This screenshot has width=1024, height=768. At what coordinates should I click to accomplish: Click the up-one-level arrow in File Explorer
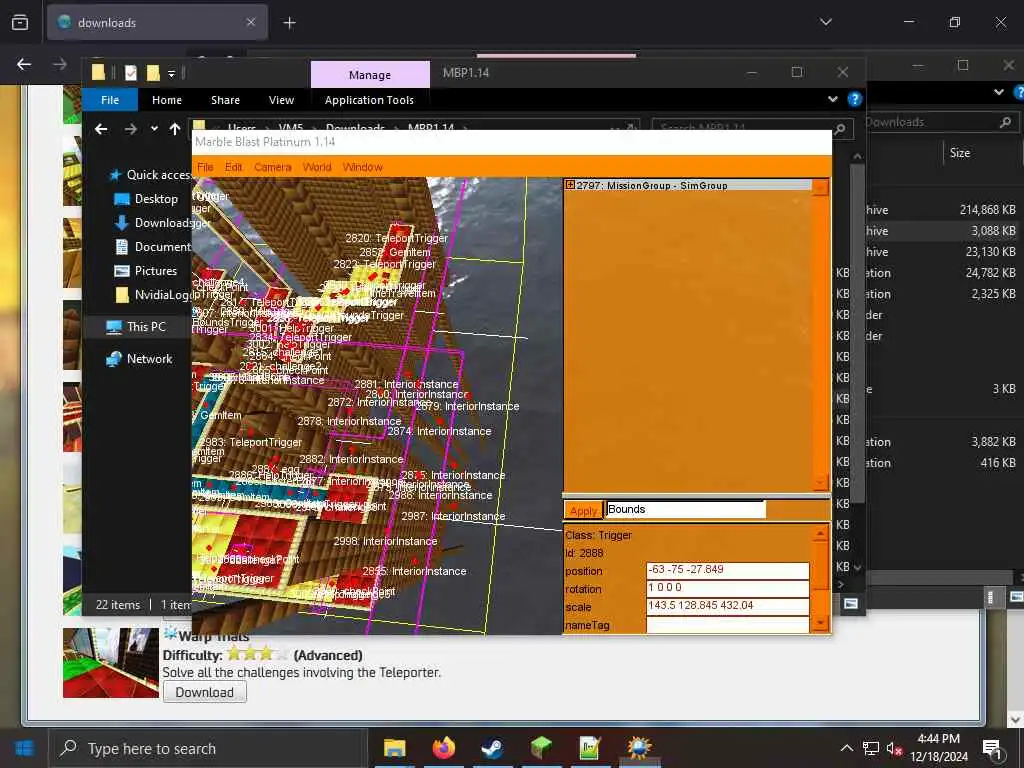[174, 129]
